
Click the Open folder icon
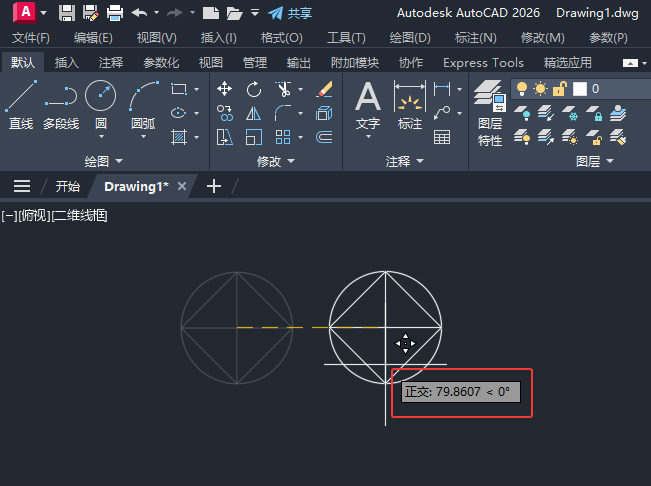click(x=234, y=13)
